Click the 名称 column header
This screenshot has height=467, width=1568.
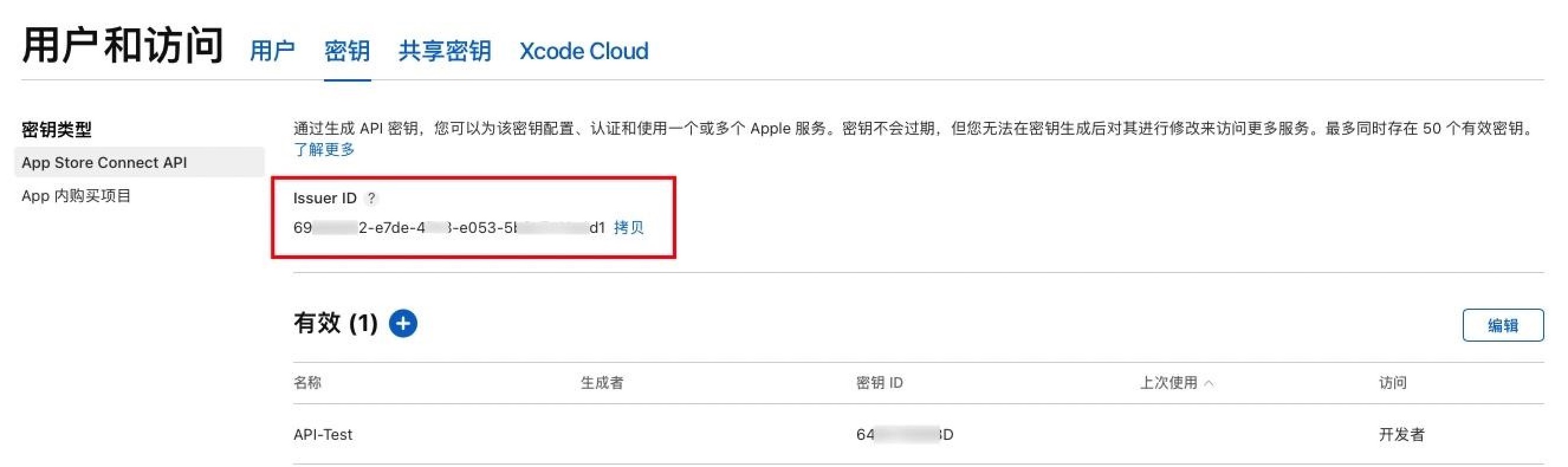pyautogui.click(x=307, y=382)
